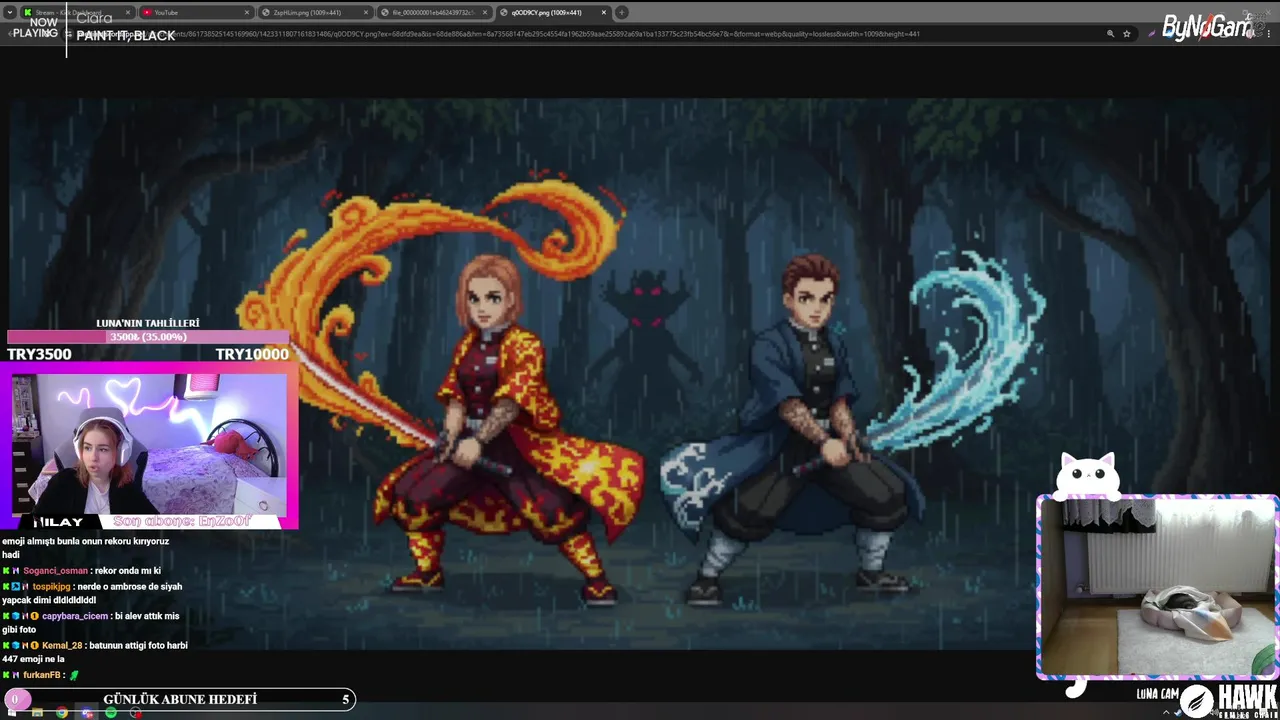Open the Windows Start menu
The image size is (1280, 720).
(12, 712)
